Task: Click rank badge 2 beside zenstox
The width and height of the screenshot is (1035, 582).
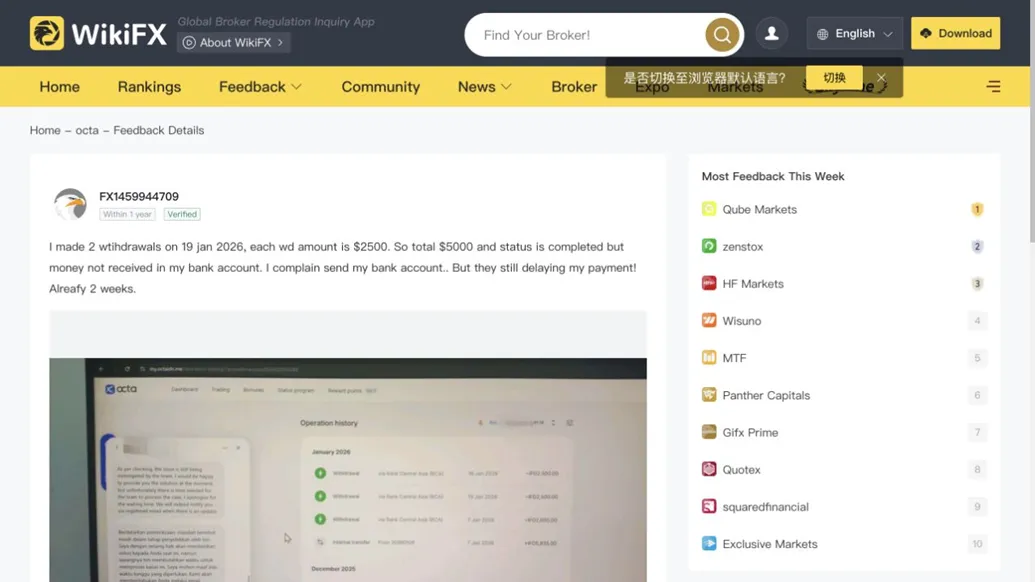Action: [x=977, y=246]
